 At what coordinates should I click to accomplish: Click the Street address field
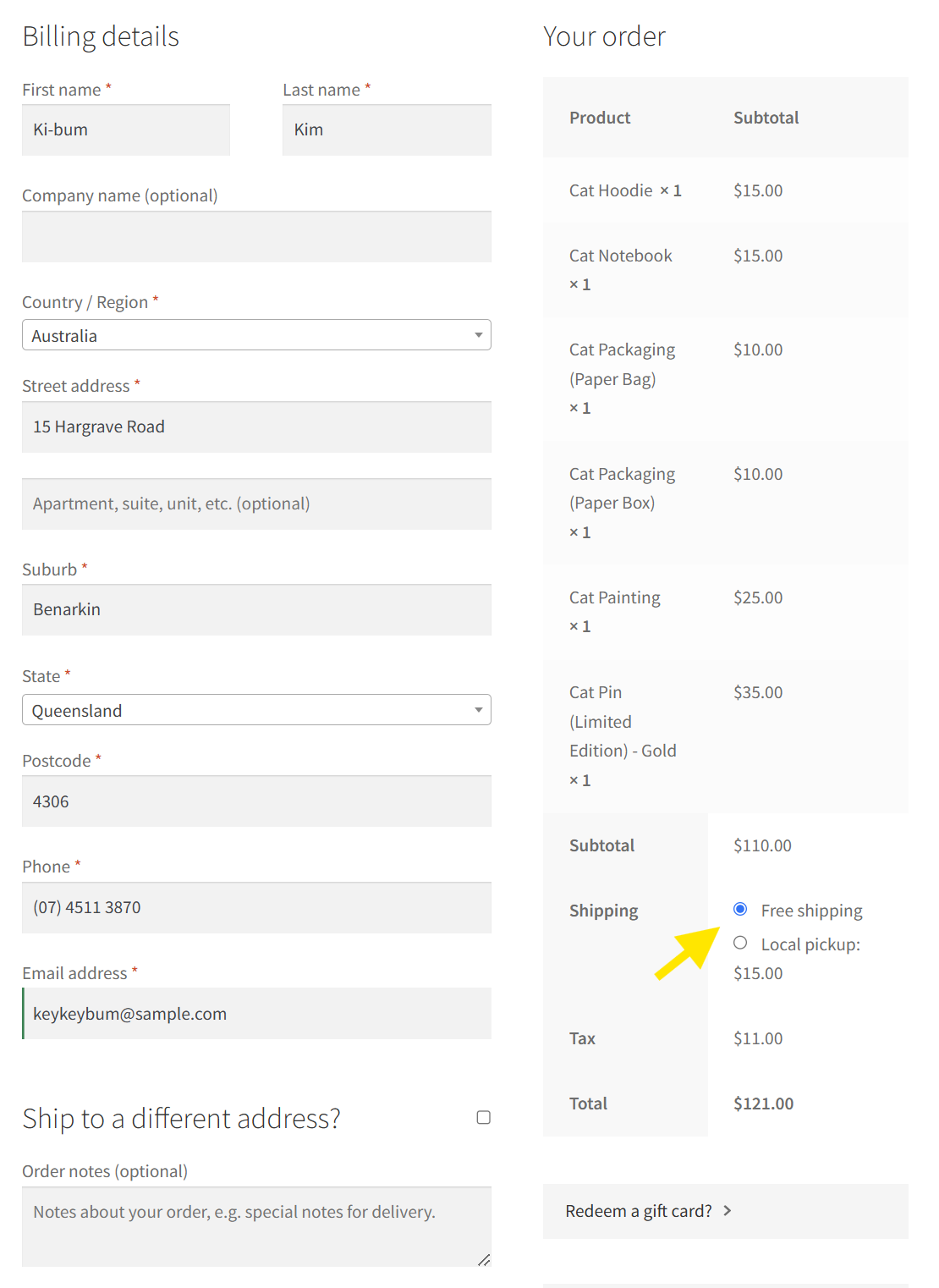[256, 427]
